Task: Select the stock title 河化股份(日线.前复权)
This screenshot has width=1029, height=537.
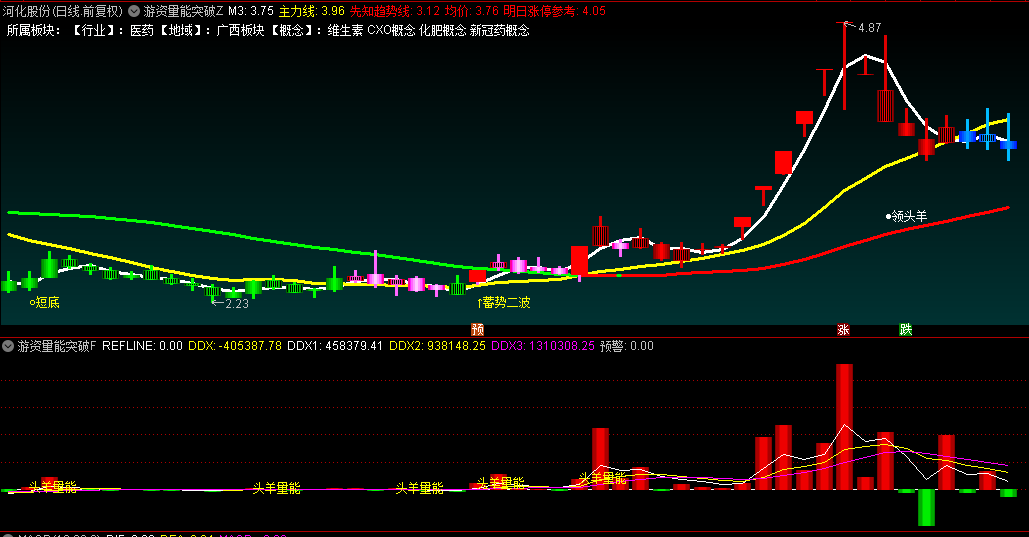Action: click(x=62, y=11)
